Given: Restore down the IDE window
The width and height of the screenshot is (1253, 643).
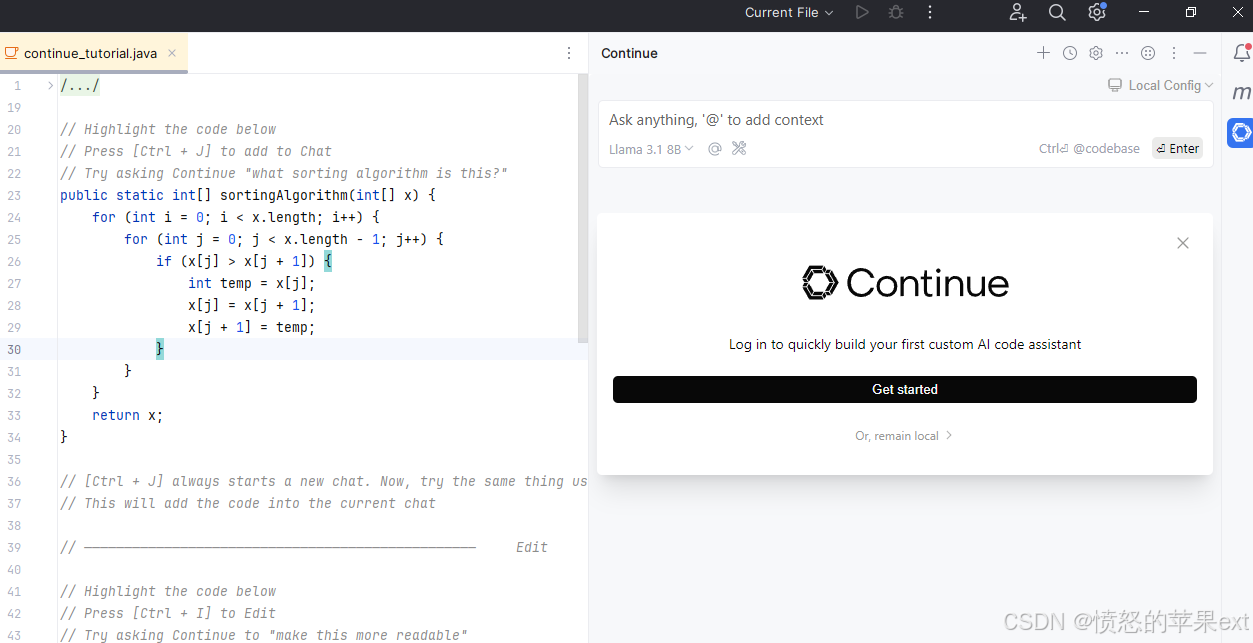Looking at the screenshot, I should [1191, 12].
